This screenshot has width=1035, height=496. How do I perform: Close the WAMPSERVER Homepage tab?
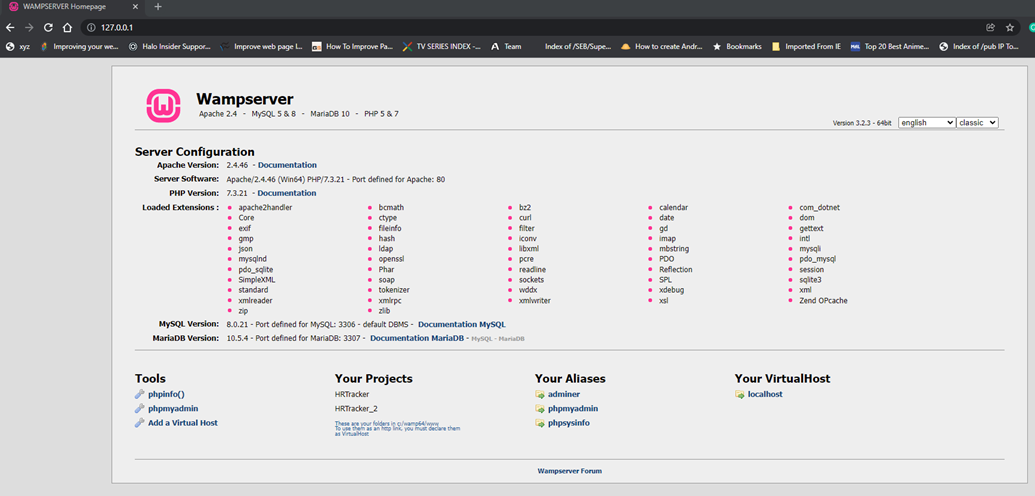pyautogui.click(x=135, y=7)
